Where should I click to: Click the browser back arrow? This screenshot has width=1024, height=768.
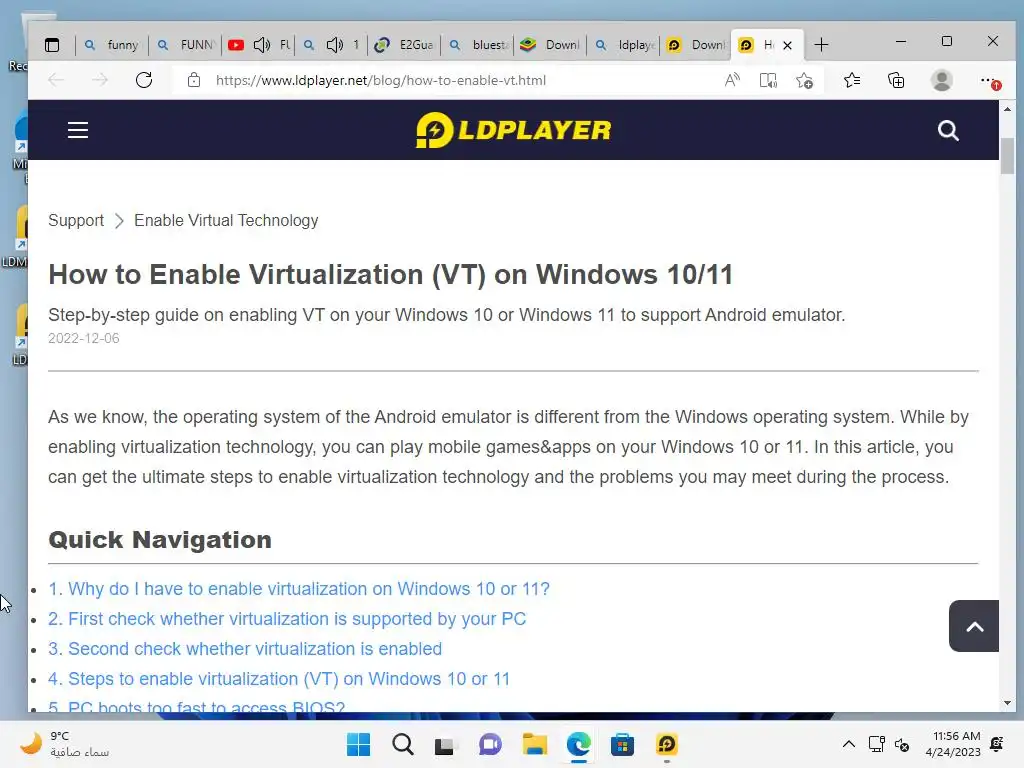[x=57, y=80]
